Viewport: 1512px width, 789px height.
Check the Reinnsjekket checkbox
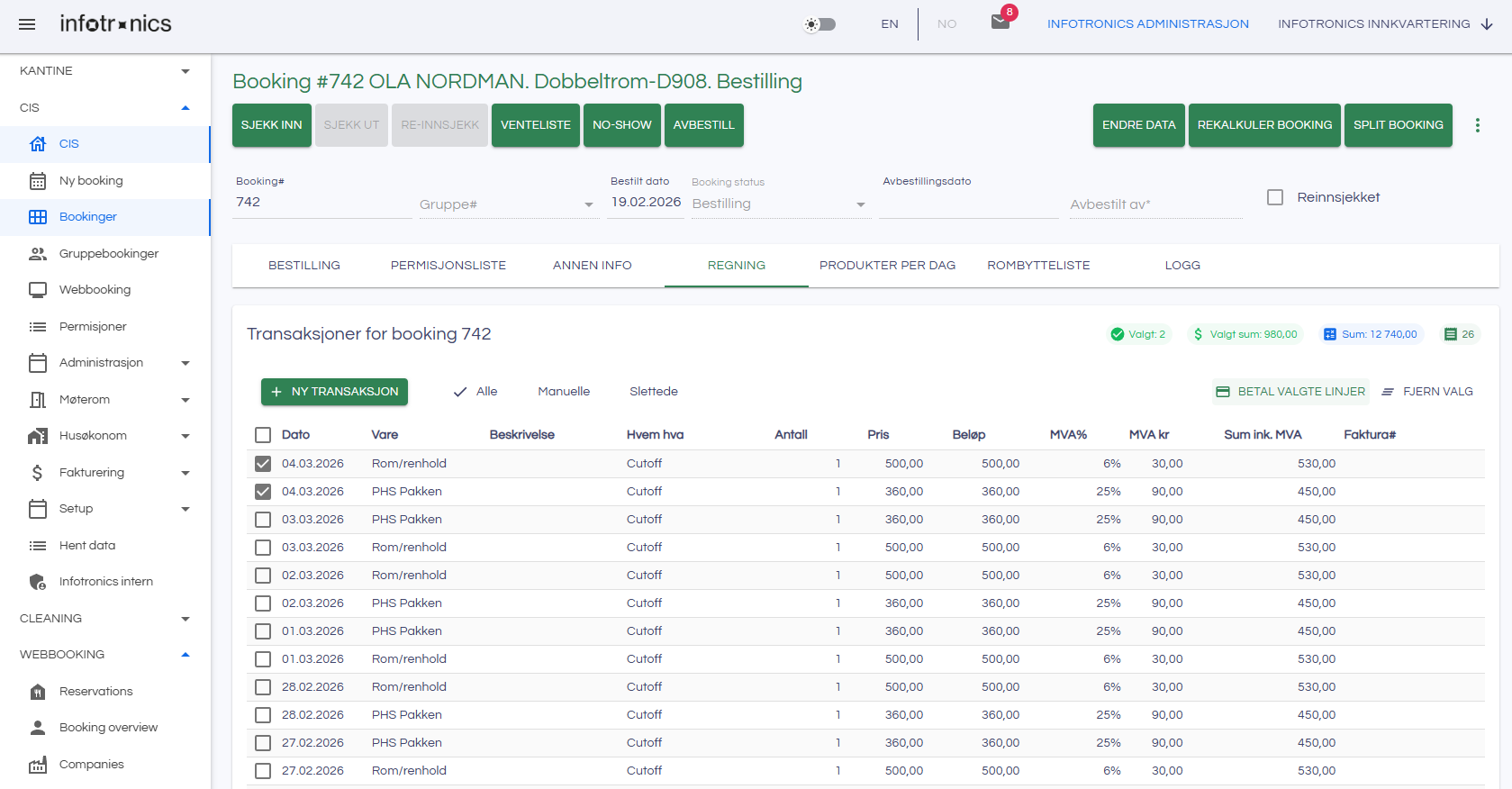point(1275,197)
